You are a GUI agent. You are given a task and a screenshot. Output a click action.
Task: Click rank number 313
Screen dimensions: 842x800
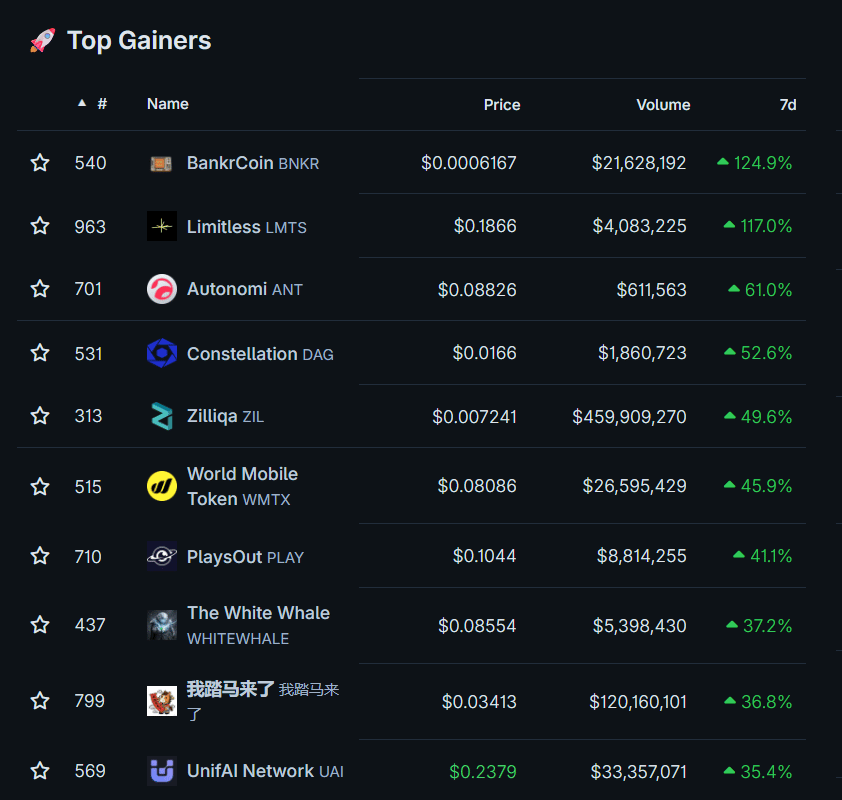88,416
